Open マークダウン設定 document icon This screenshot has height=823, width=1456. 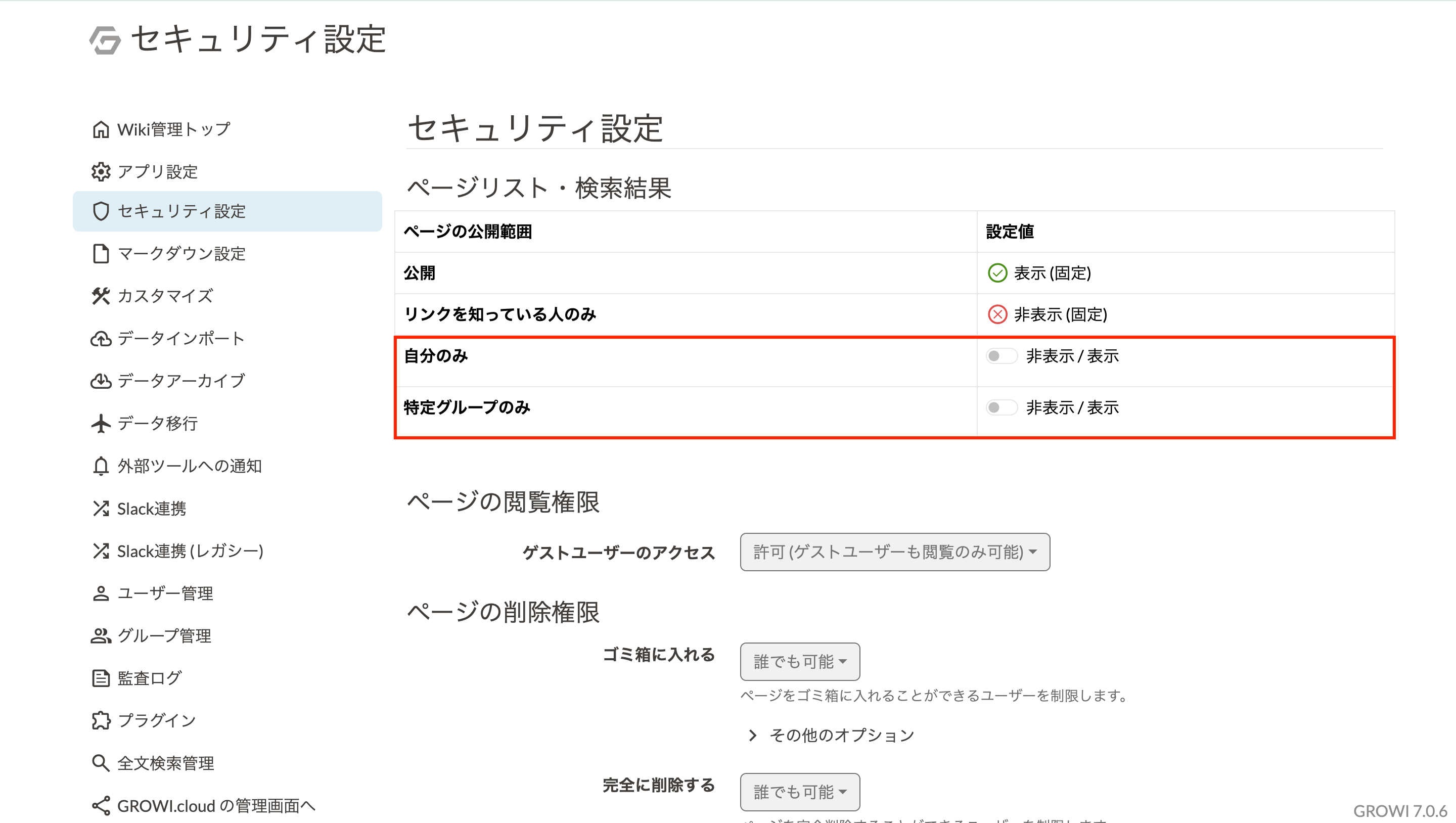click(181, 254)
